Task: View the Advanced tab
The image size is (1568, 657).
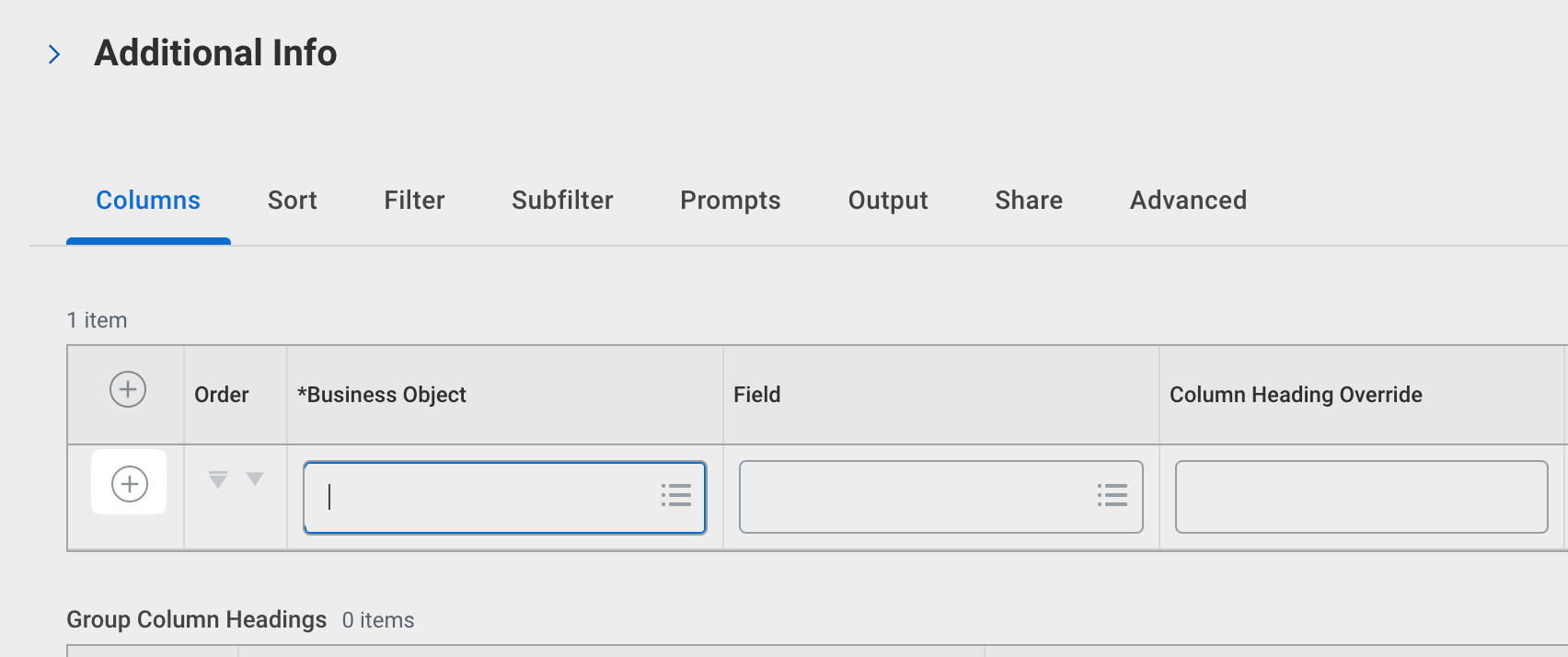Action: [x=1188, y=201]
